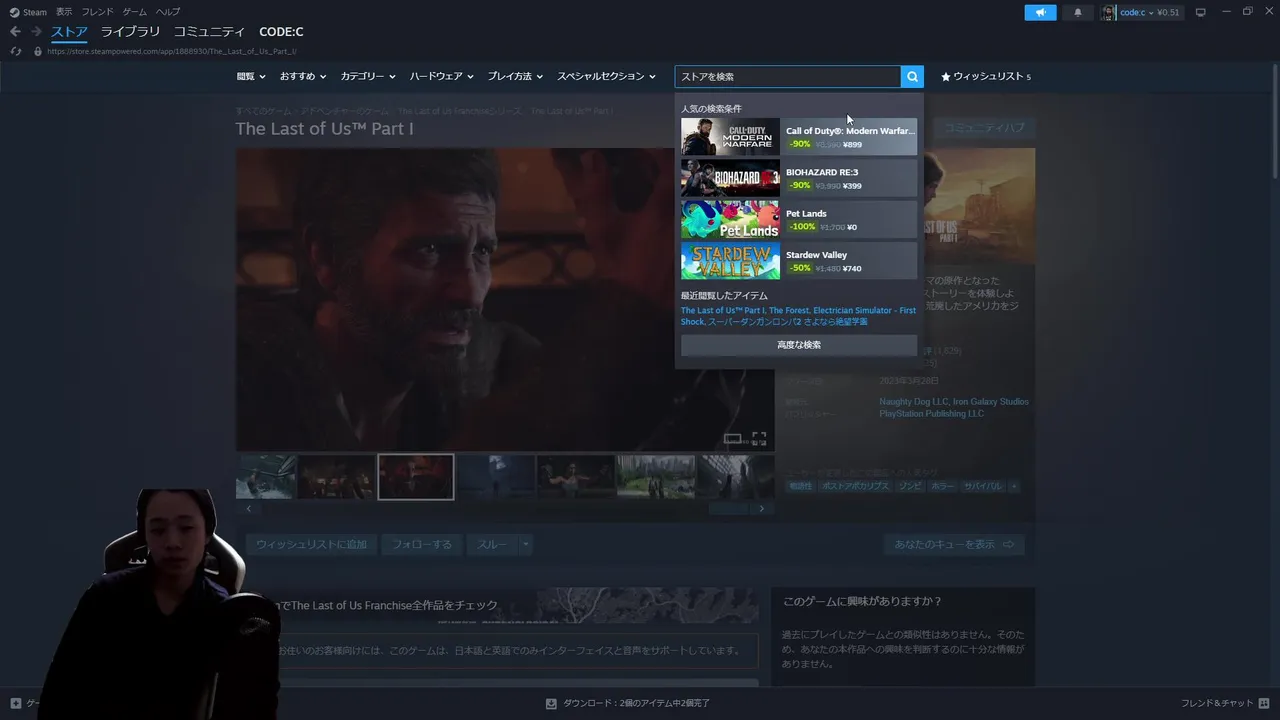Open the download manager icon
This screenshot has width=1280, height=720.
[551, 703]
